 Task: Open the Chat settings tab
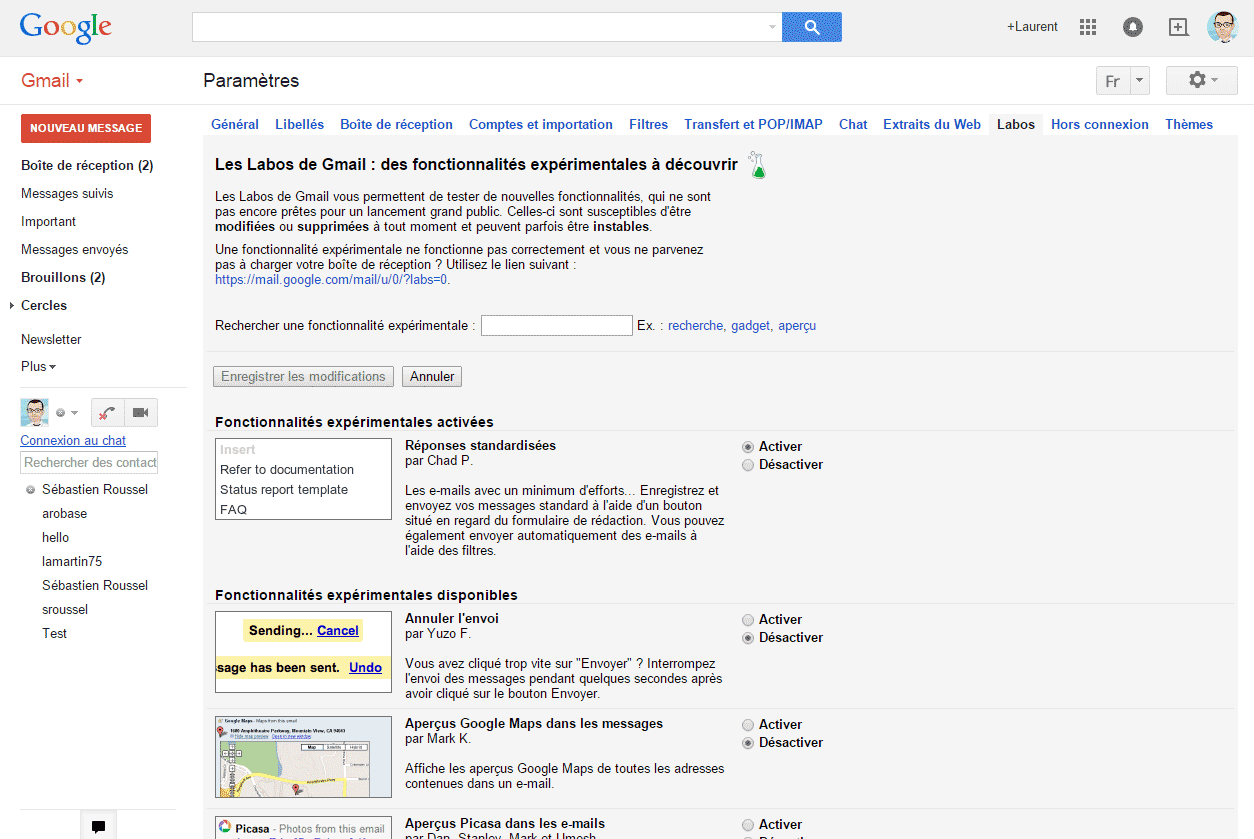tap(853, 125)
